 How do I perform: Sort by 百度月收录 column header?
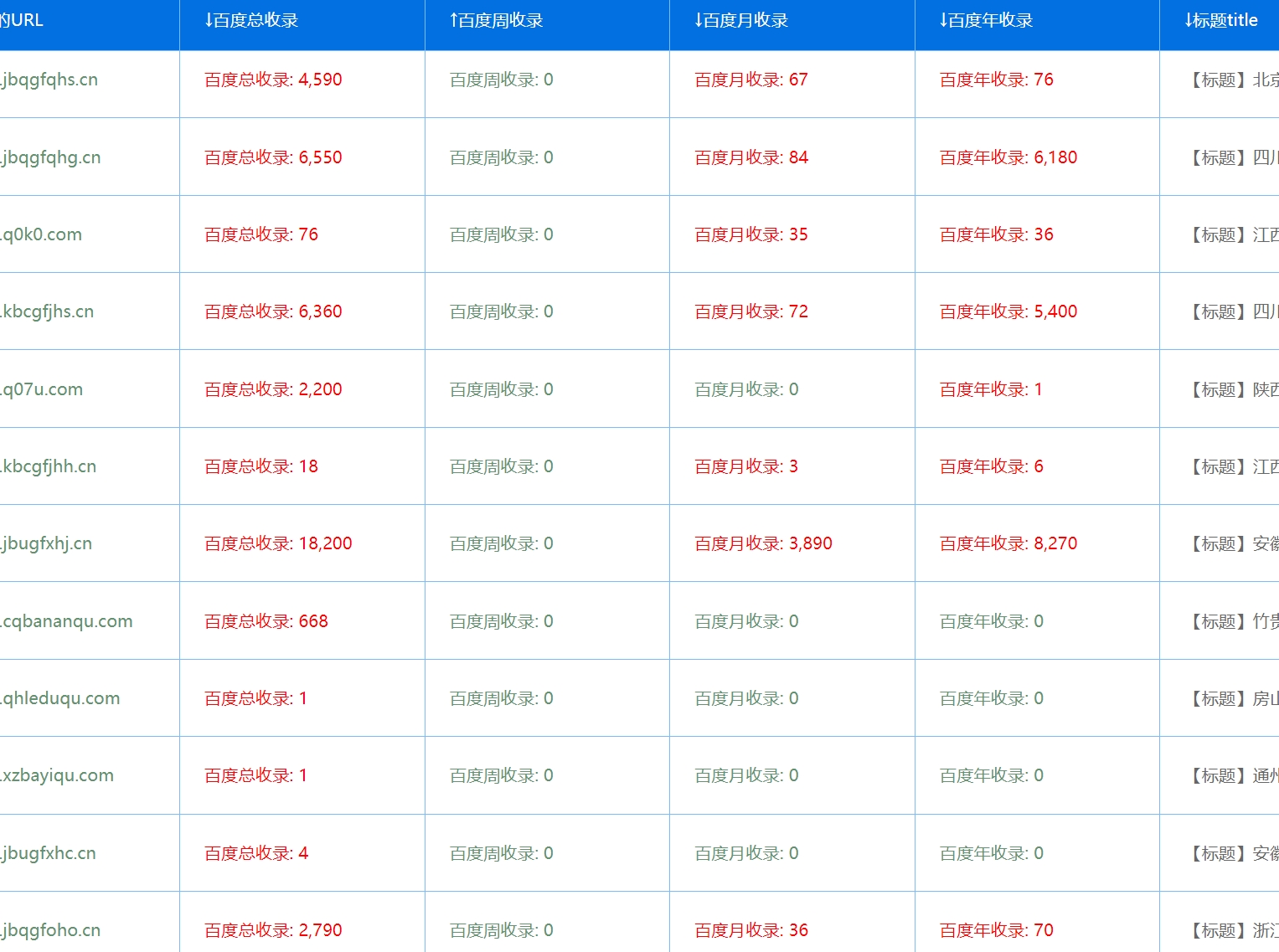coord(741,21)
